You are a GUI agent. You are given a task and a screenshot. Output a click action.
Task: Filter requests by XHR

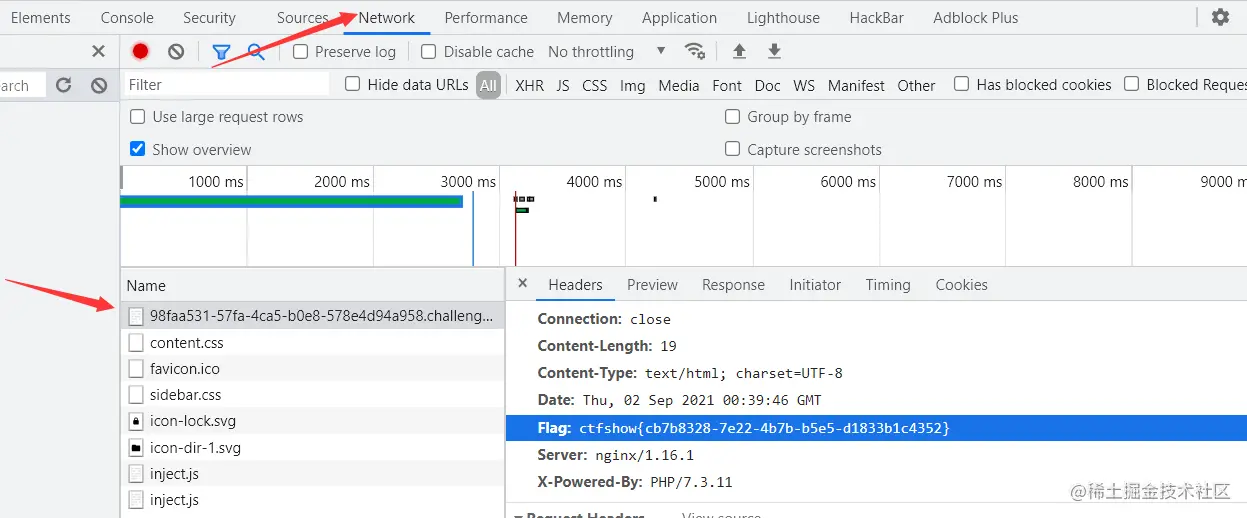[x=529, y=85]
